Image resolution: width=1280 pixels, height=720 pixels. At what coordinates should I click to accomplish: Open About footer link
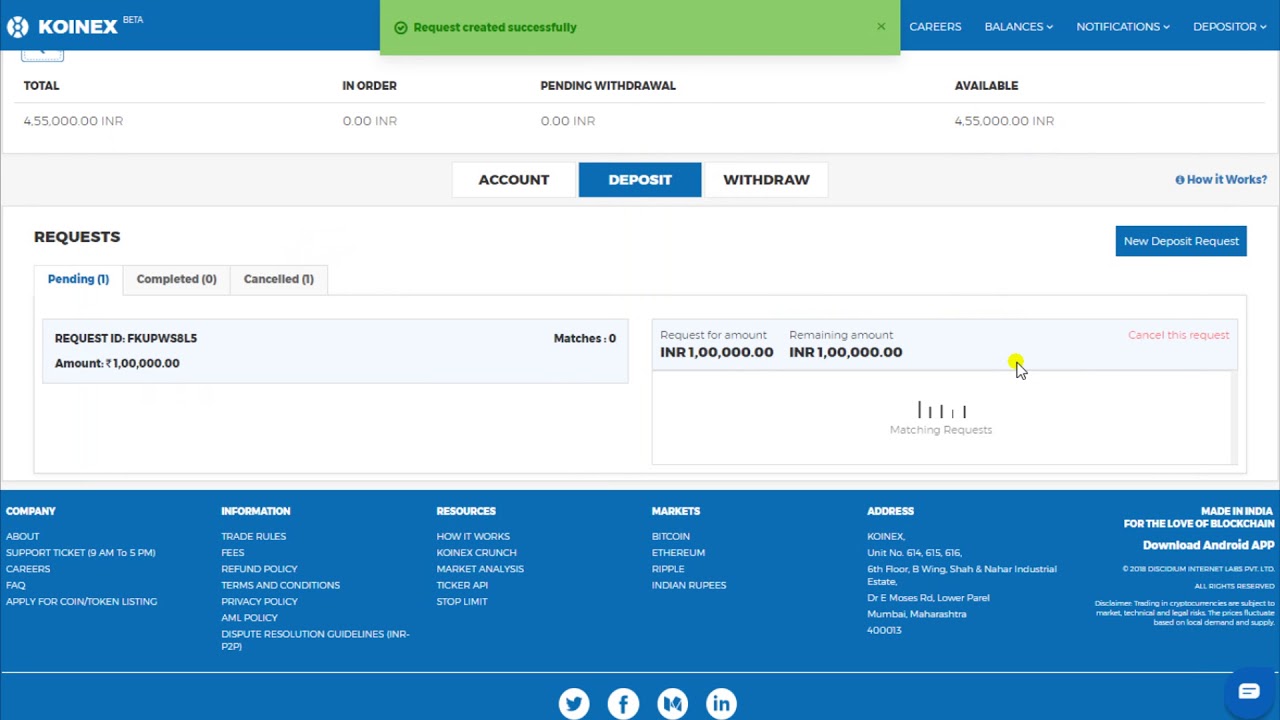point(23,536)
